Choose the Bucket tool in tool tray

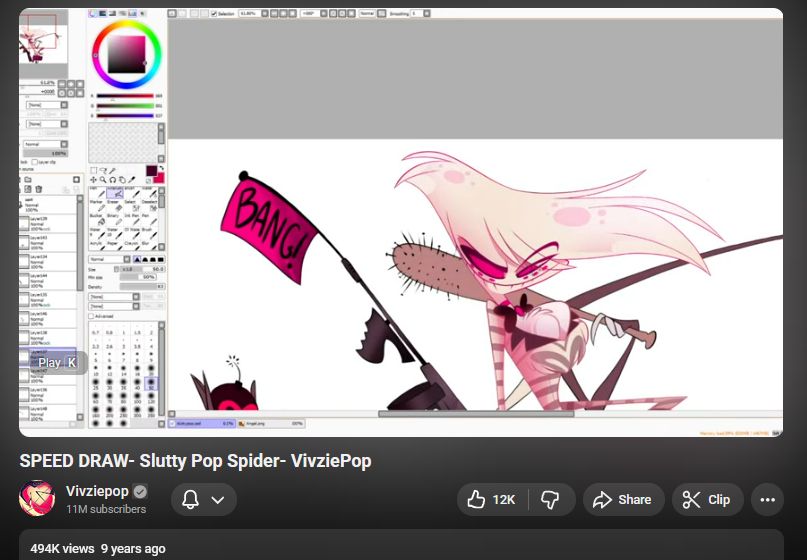click(99, 219)
